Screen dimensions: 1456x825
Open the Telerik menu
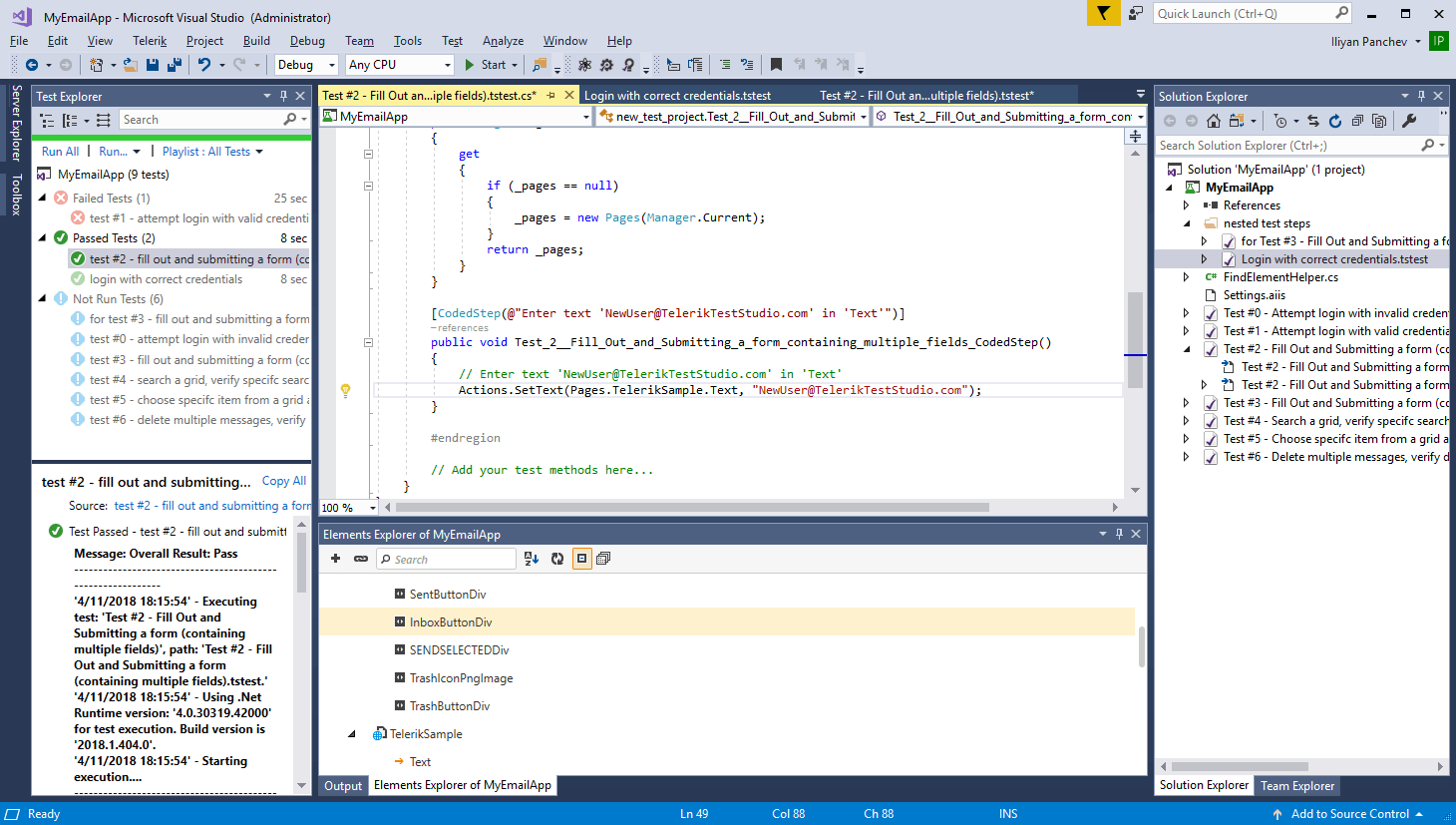(x=150, y=41)
